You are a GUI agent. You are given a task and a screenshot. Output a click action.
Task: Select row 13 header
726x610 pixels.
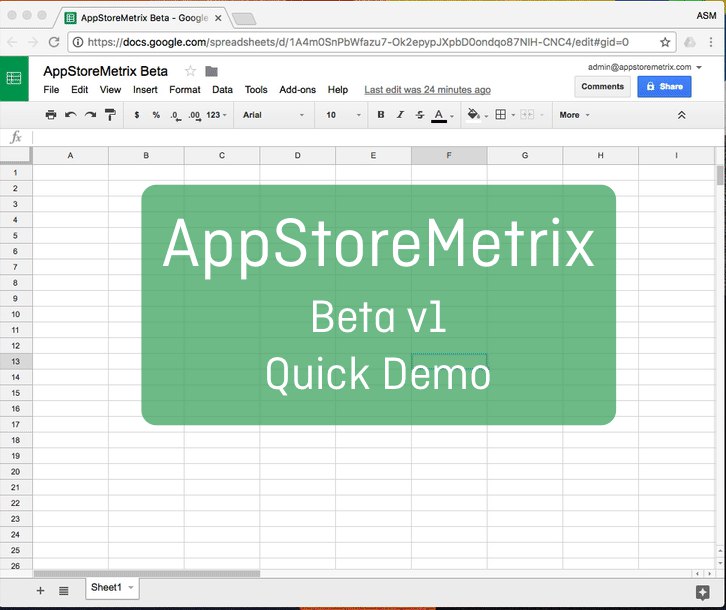point(16,361)
